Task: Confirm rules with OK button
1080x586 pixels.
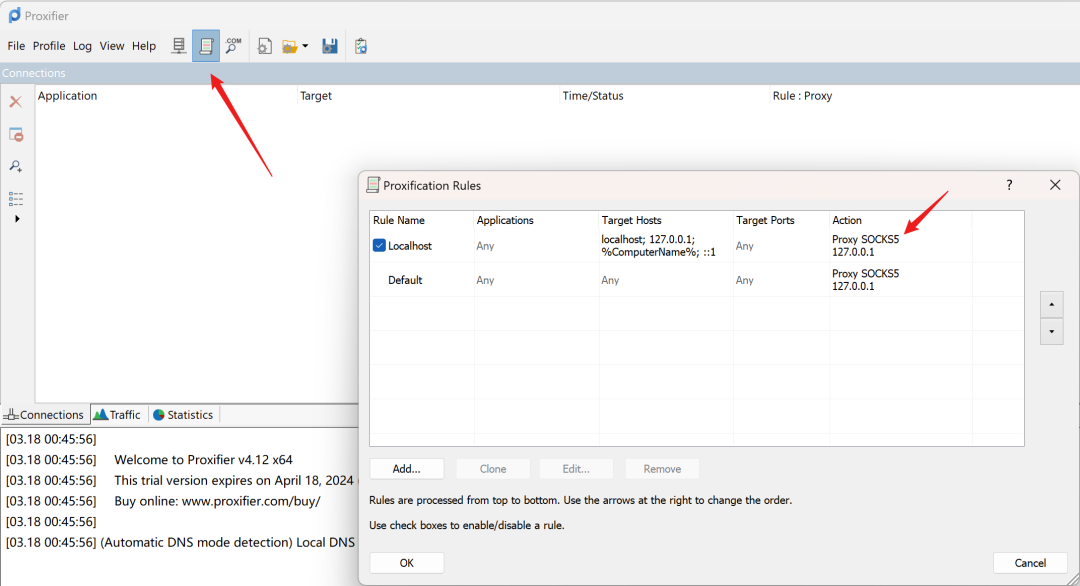Action: (x=406, y=563)
